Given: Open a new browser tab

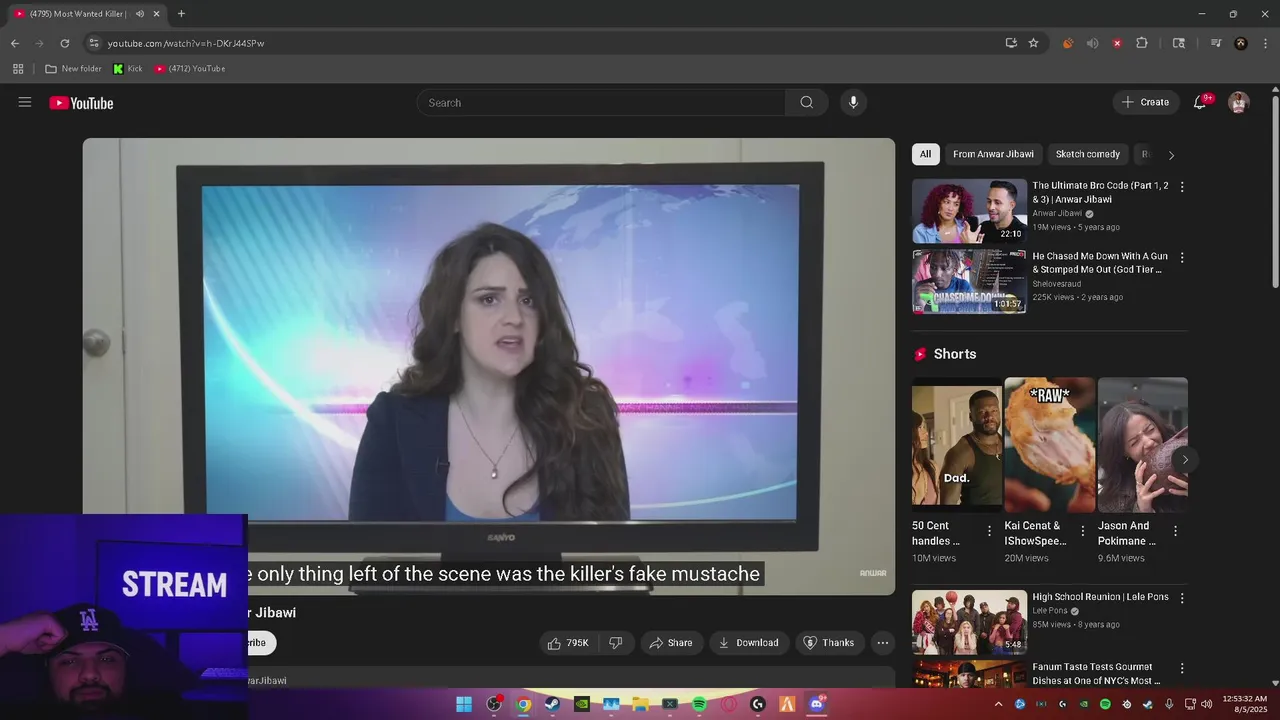Looking at the screenshot, I should [x=181, y=14].
